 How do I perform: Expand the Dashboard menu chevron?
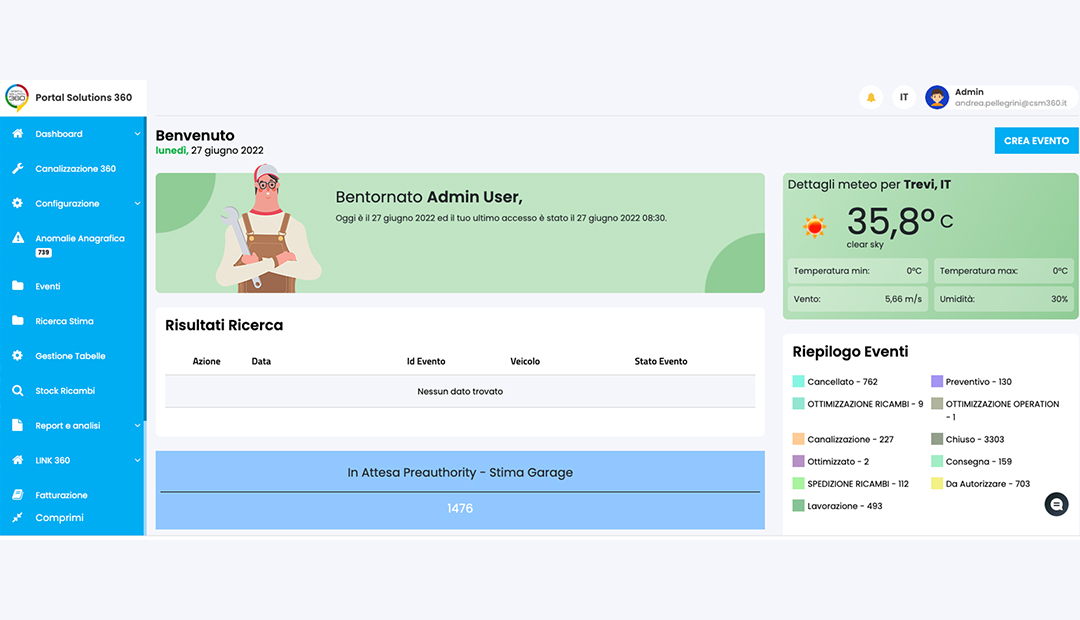[x=137, y=134]
